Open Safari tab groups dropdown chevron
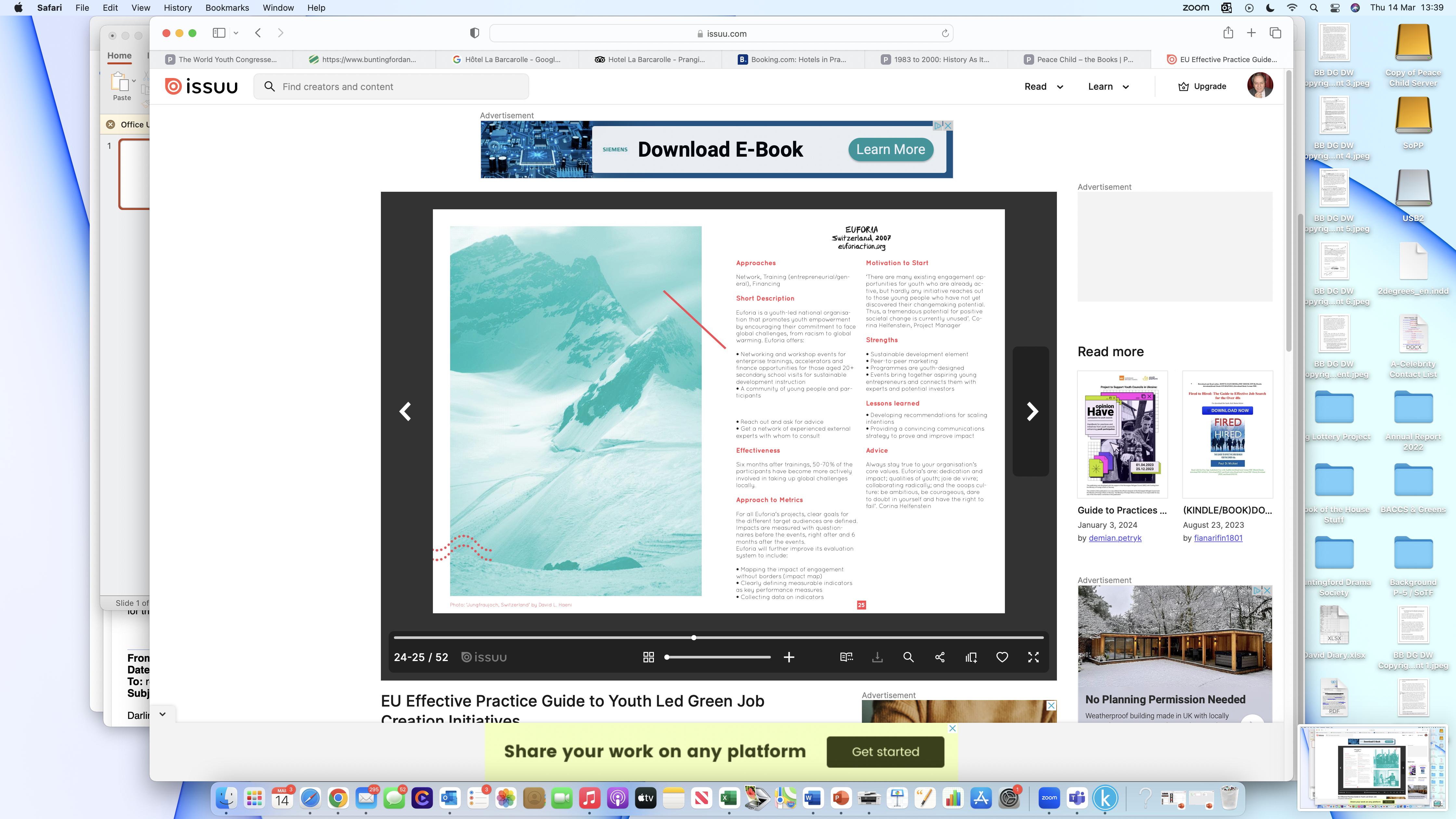This screenshot has width=1456, height=819. click(x=236, y=33)
